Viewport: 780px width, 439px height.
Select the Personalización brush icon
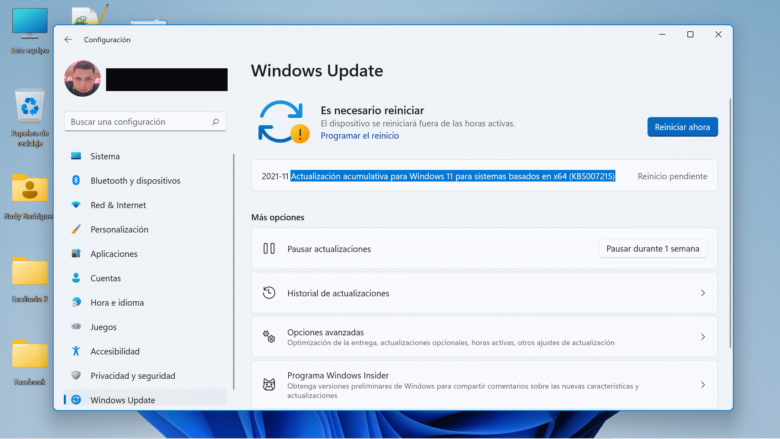tap(76, 229)
